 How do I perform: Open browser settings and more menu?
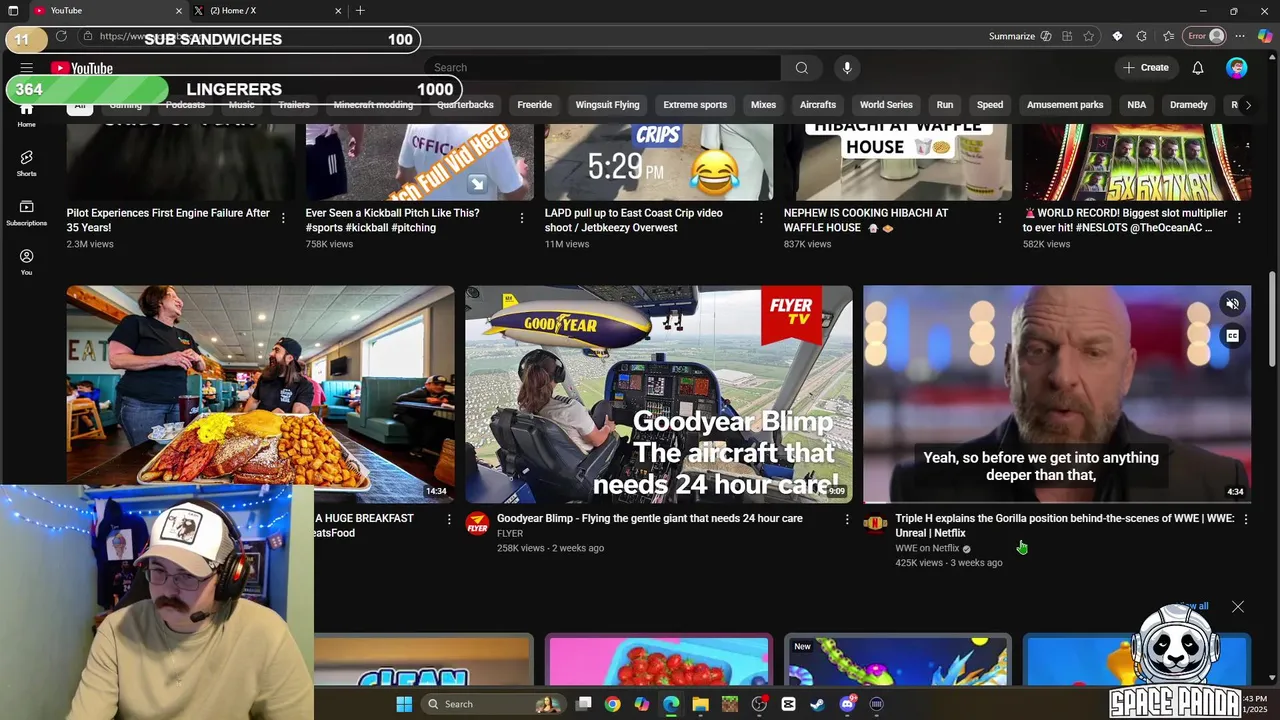pyautogui.click(x=1240, y=36)
